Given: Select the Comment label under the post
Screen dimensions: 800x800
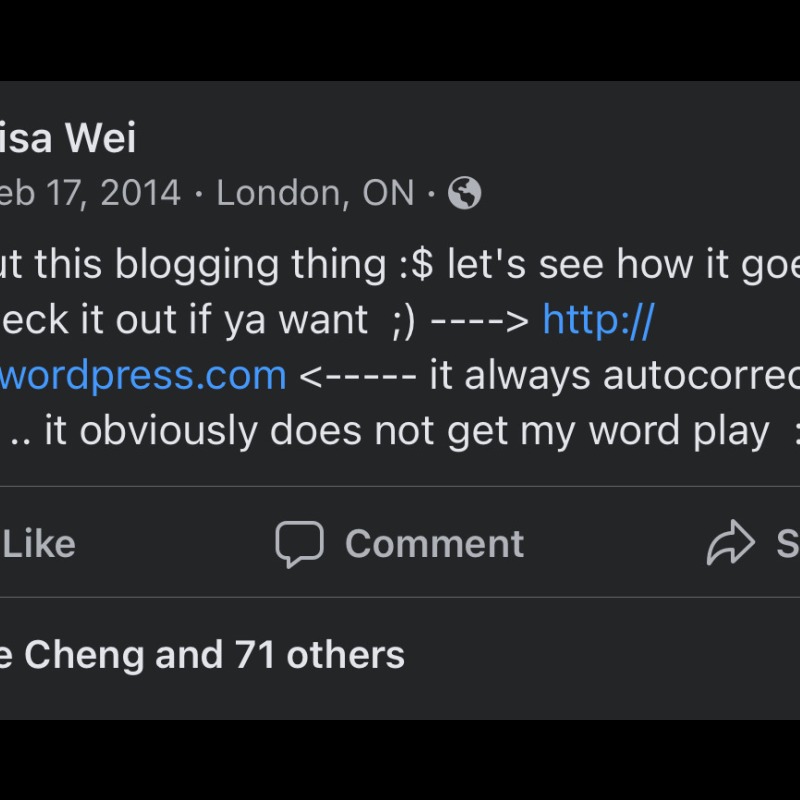Looking at the screenshot, I should 435,544.
